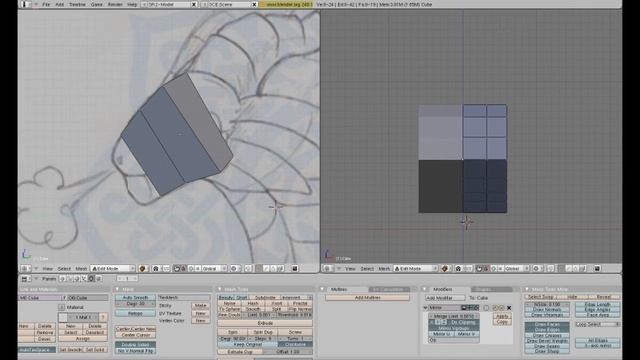Open the Game menu

pyautogui.click(x=96, y=4)
